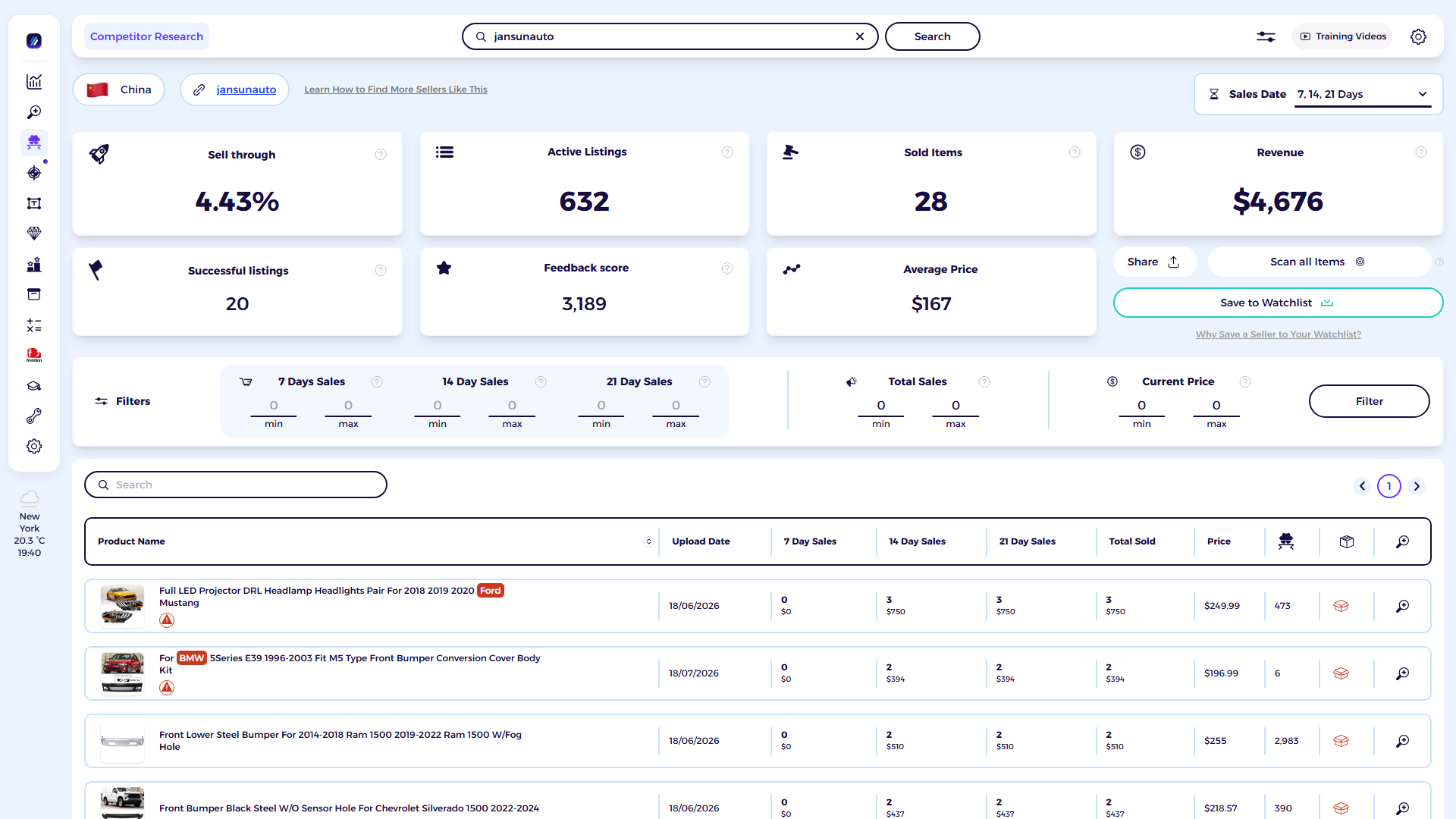Expand the Sales Date dropdown

pos(1363,94)
